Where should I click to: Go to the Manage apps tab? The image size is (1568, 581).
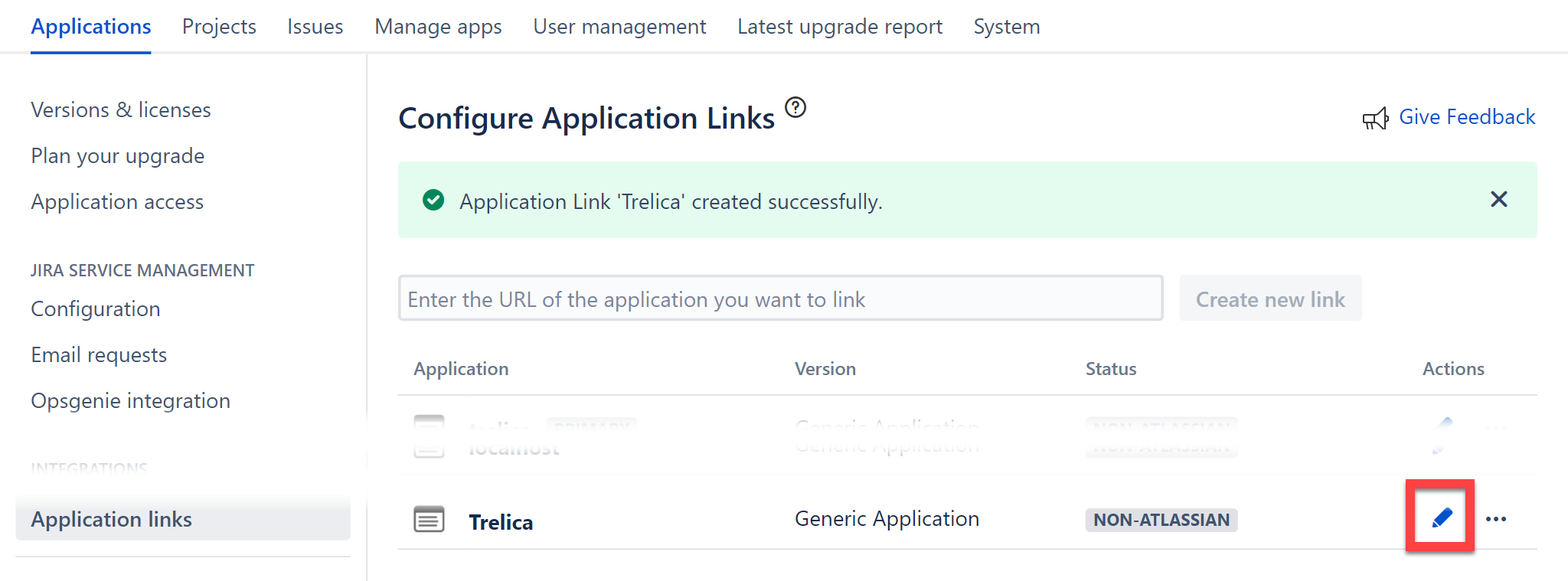[x=438, y=27]
